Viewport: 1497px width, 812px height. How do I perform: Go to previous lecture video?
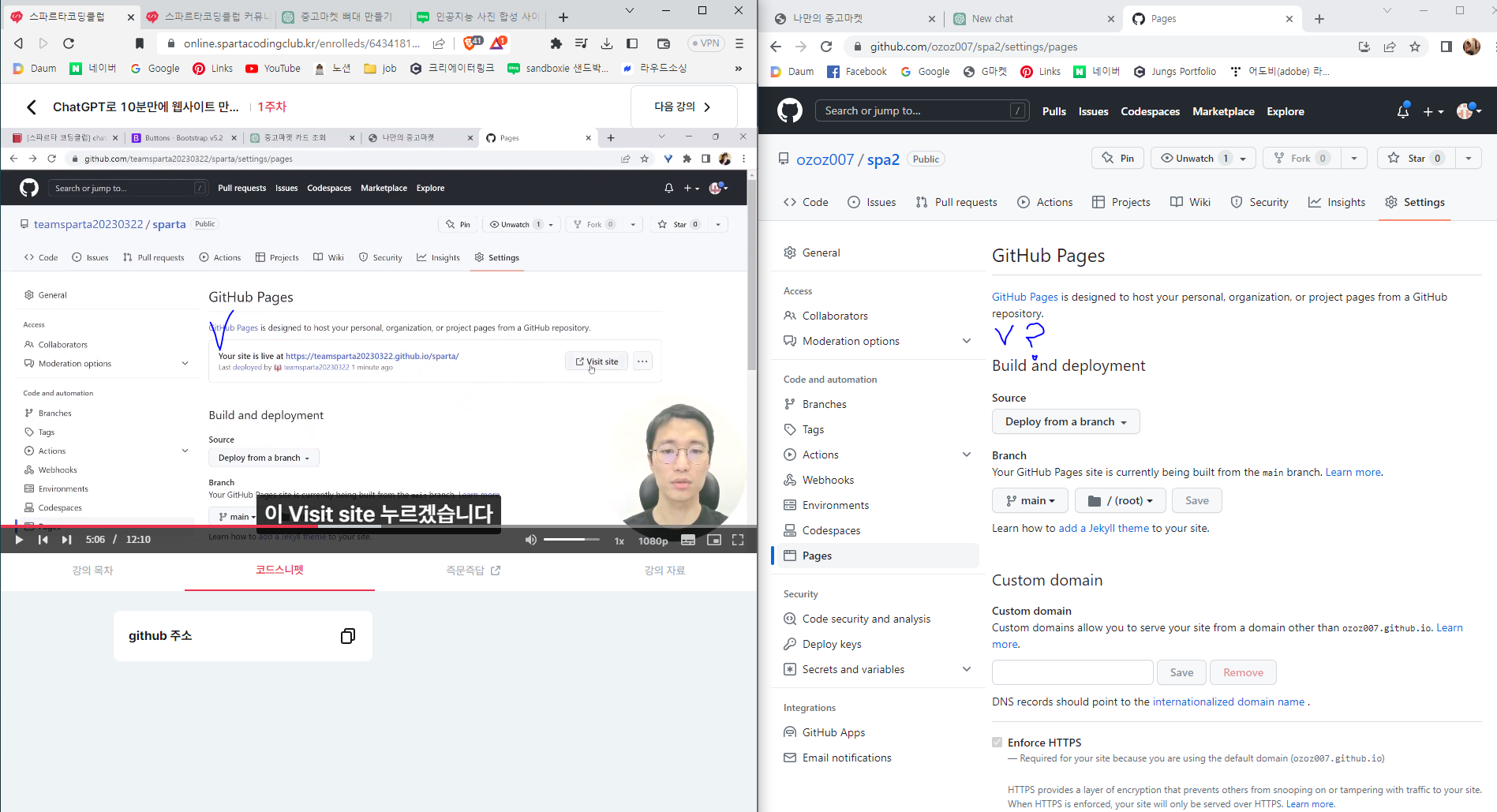tap(43, 540)
